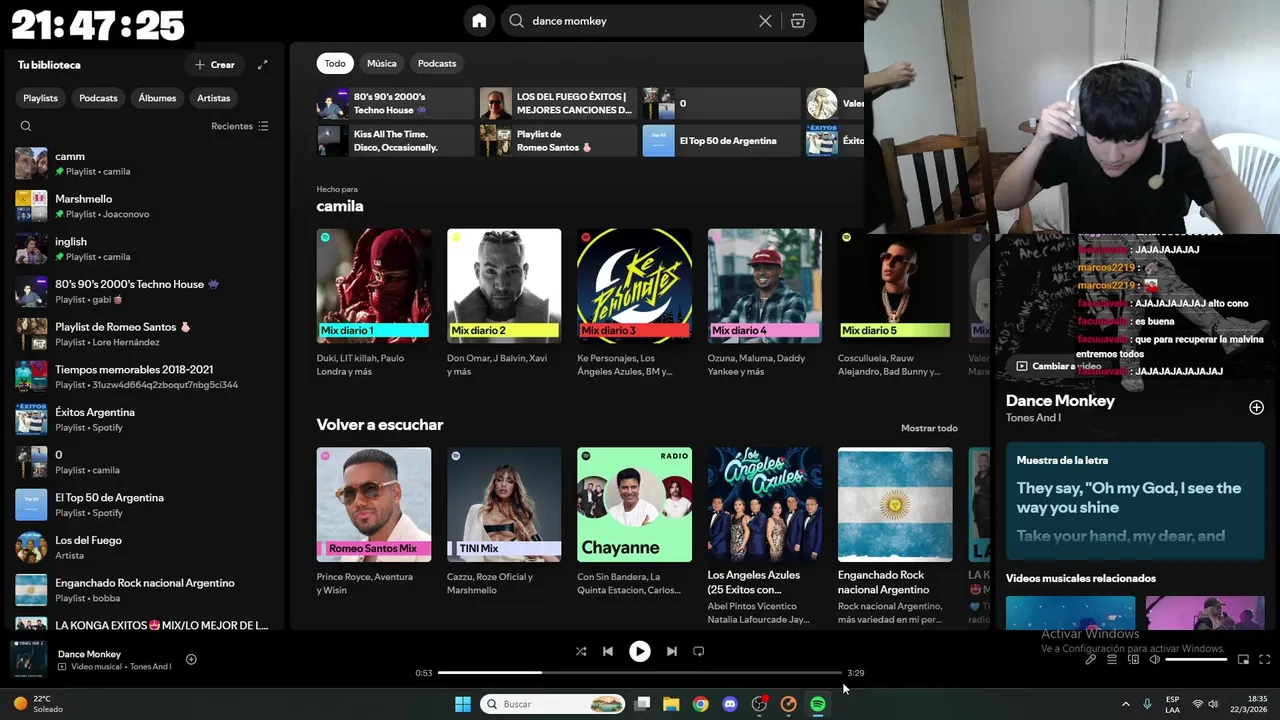This screenshot has width=1280, height=720.
Task: Open Romeo Santos Mix cover
Action: [374, 504]
